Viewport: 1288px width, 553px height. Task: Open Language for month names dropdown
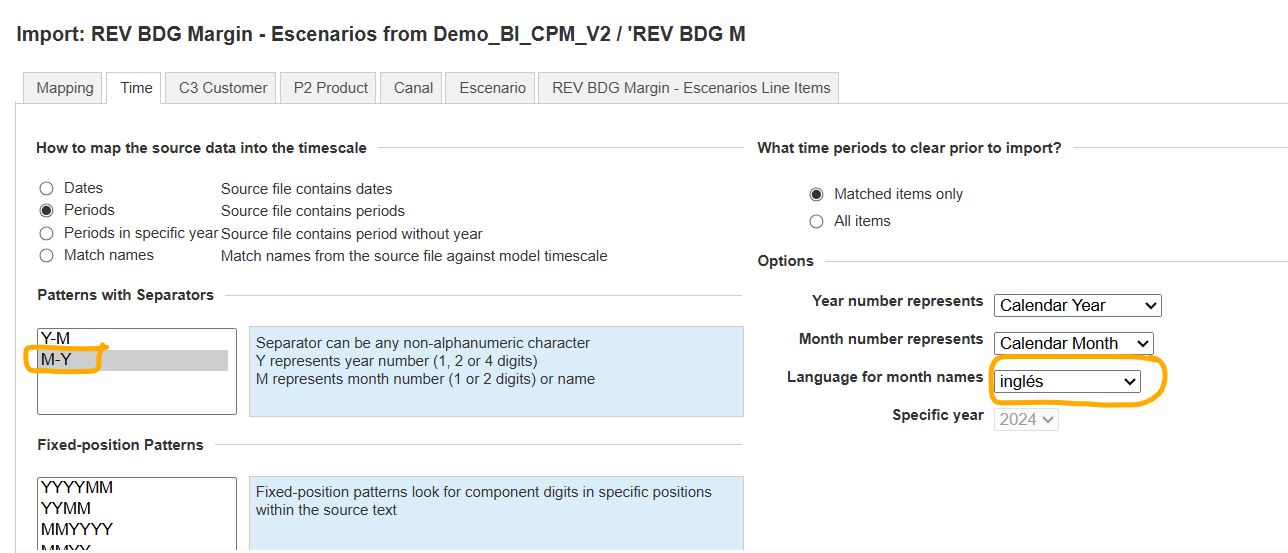tap(1068, 381)
